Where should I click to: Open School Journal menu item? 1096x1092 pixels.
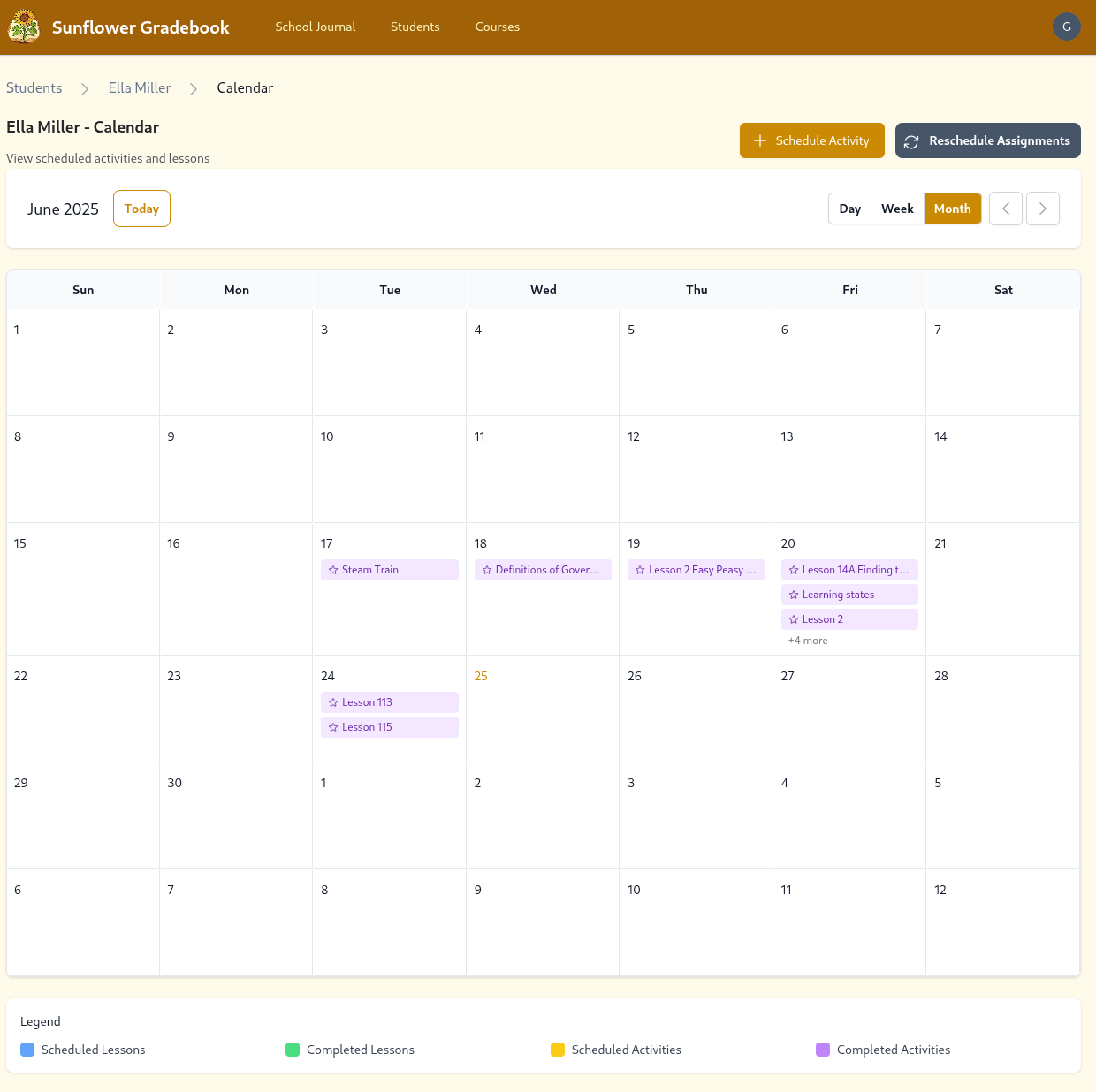coord(316,27)
